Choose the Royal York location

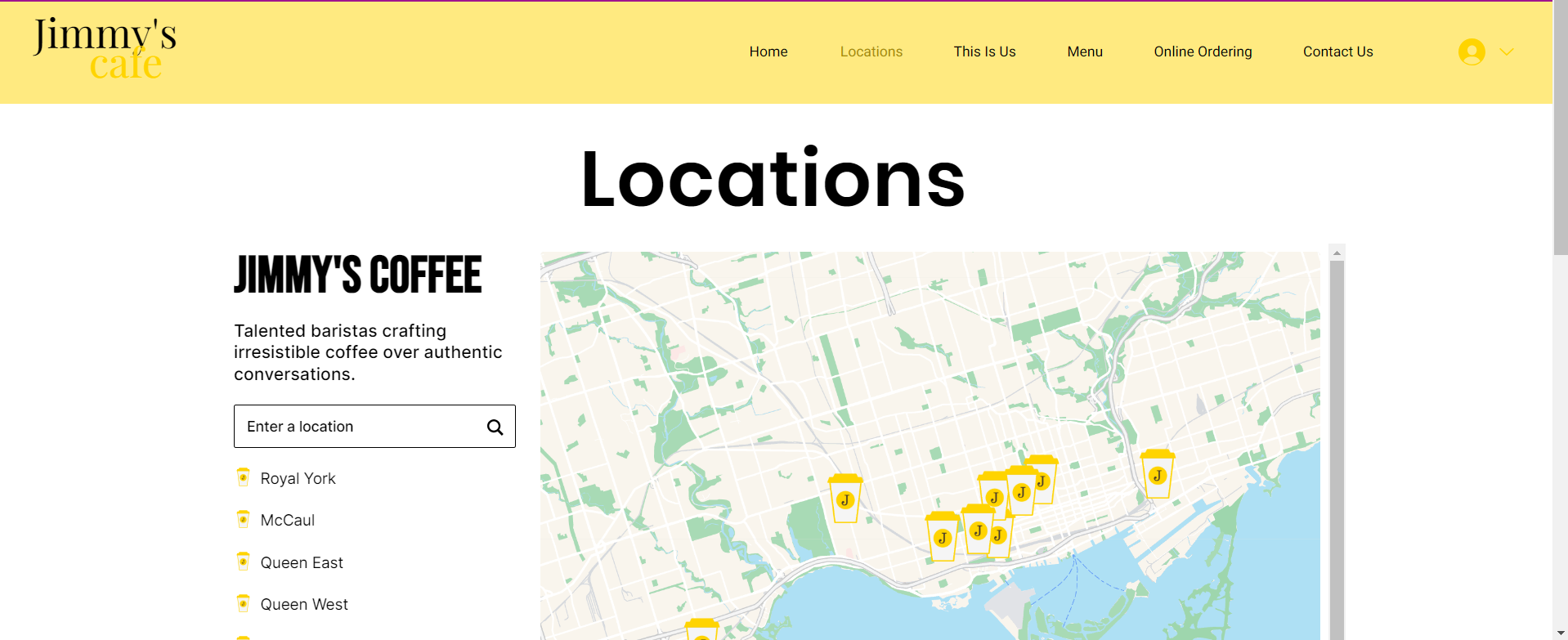click(298, 478)
